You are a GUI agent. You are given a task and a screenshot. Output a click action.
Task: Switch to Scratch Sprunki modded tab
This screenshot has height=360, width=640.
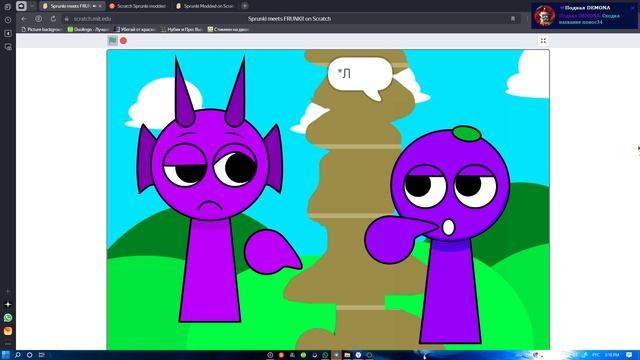click(138, 6)
